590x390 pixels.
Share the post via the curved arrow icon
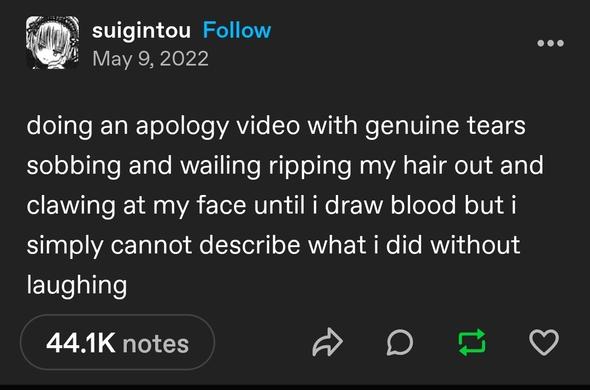[x=327, y=342]
